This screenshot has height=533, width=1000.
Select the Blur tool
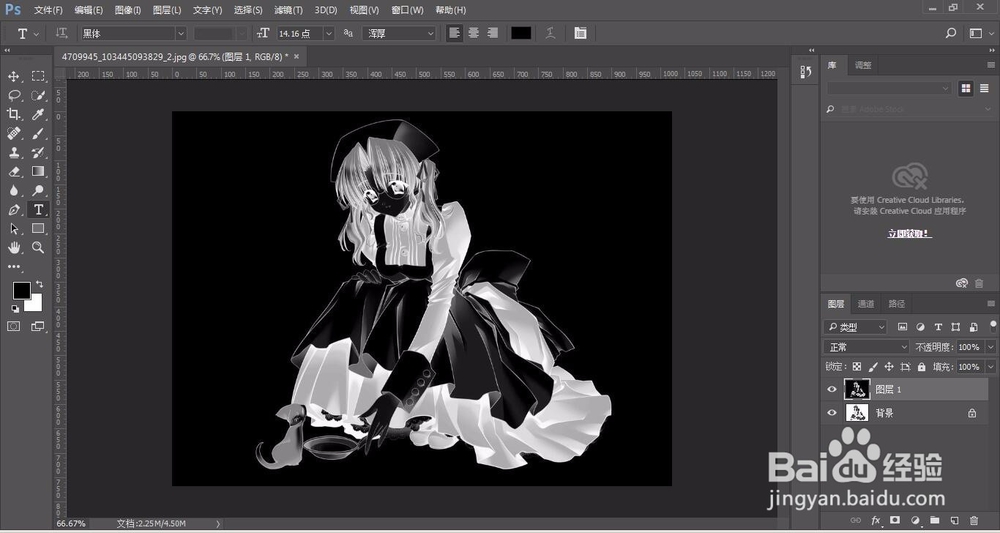(x=13, y=191)
